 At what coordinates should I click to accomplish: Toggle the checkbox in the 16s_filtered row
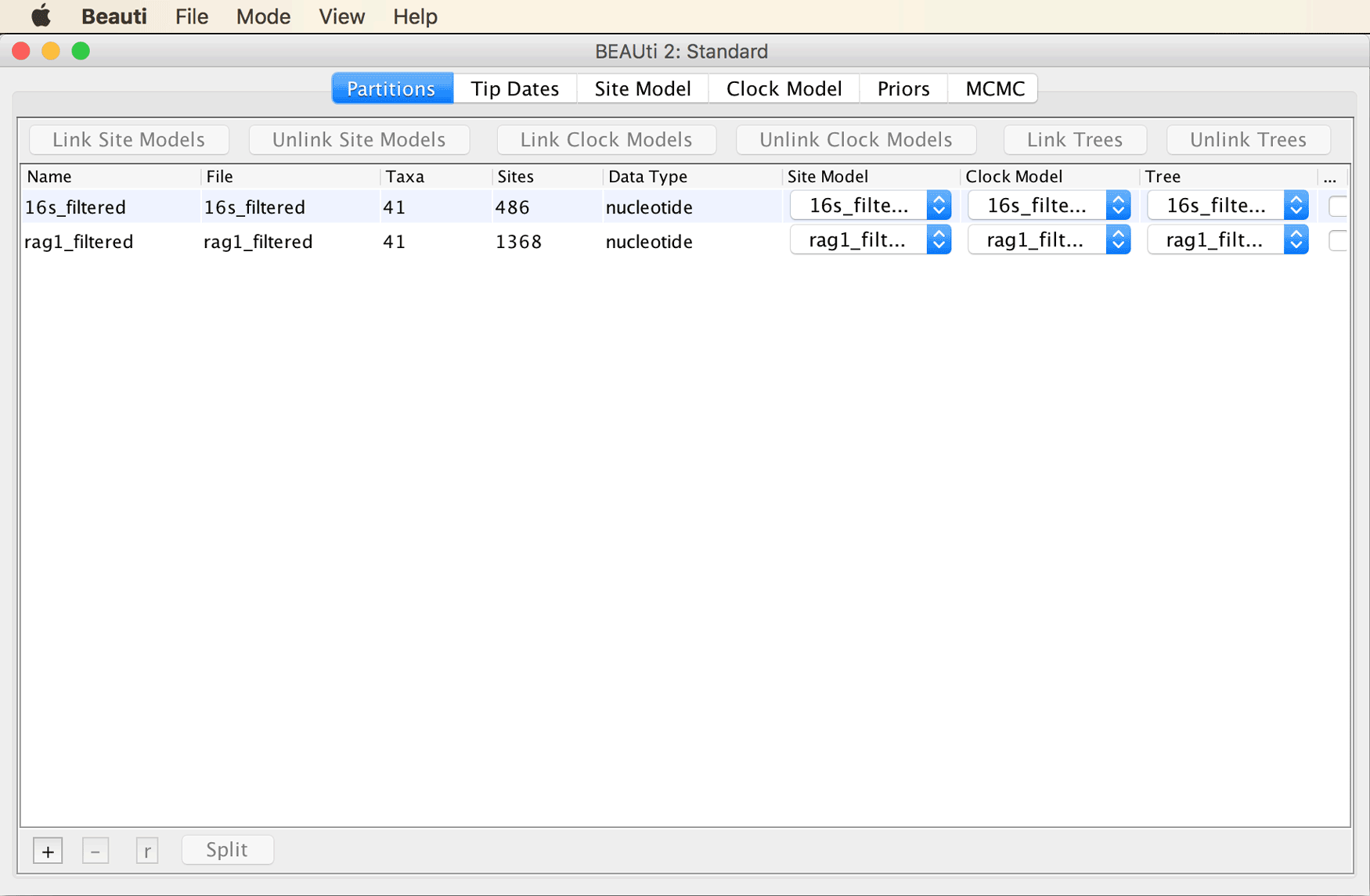tap(1338, 207)
